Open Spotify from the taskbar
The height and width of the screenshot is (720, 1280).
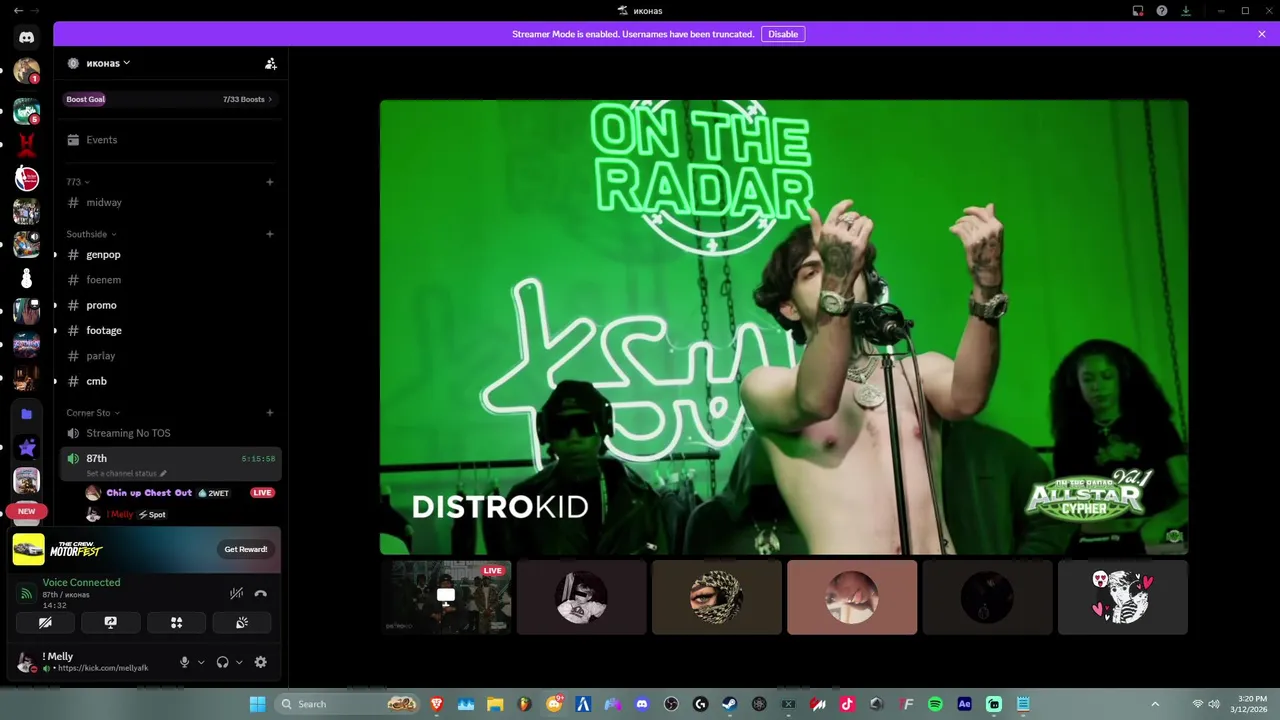[x=935, y=704]
